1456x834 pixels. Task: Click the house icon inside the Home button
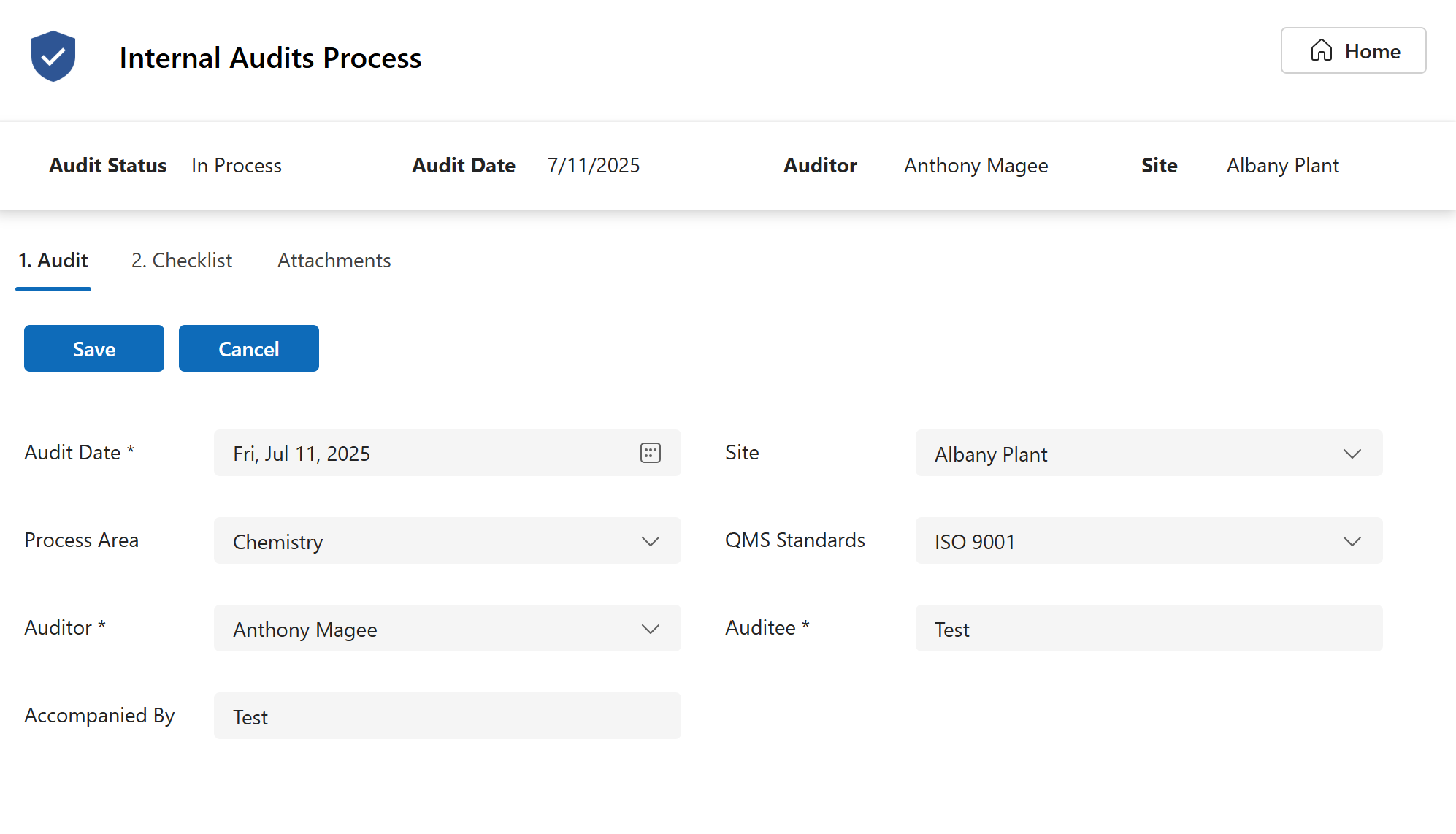[x=1322, y=50]
